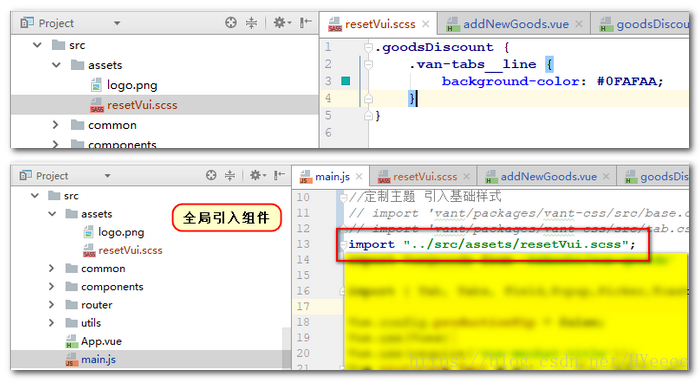
Task: Collapse assets folder chevron in upper tree
Action: (x=56, y=65)
